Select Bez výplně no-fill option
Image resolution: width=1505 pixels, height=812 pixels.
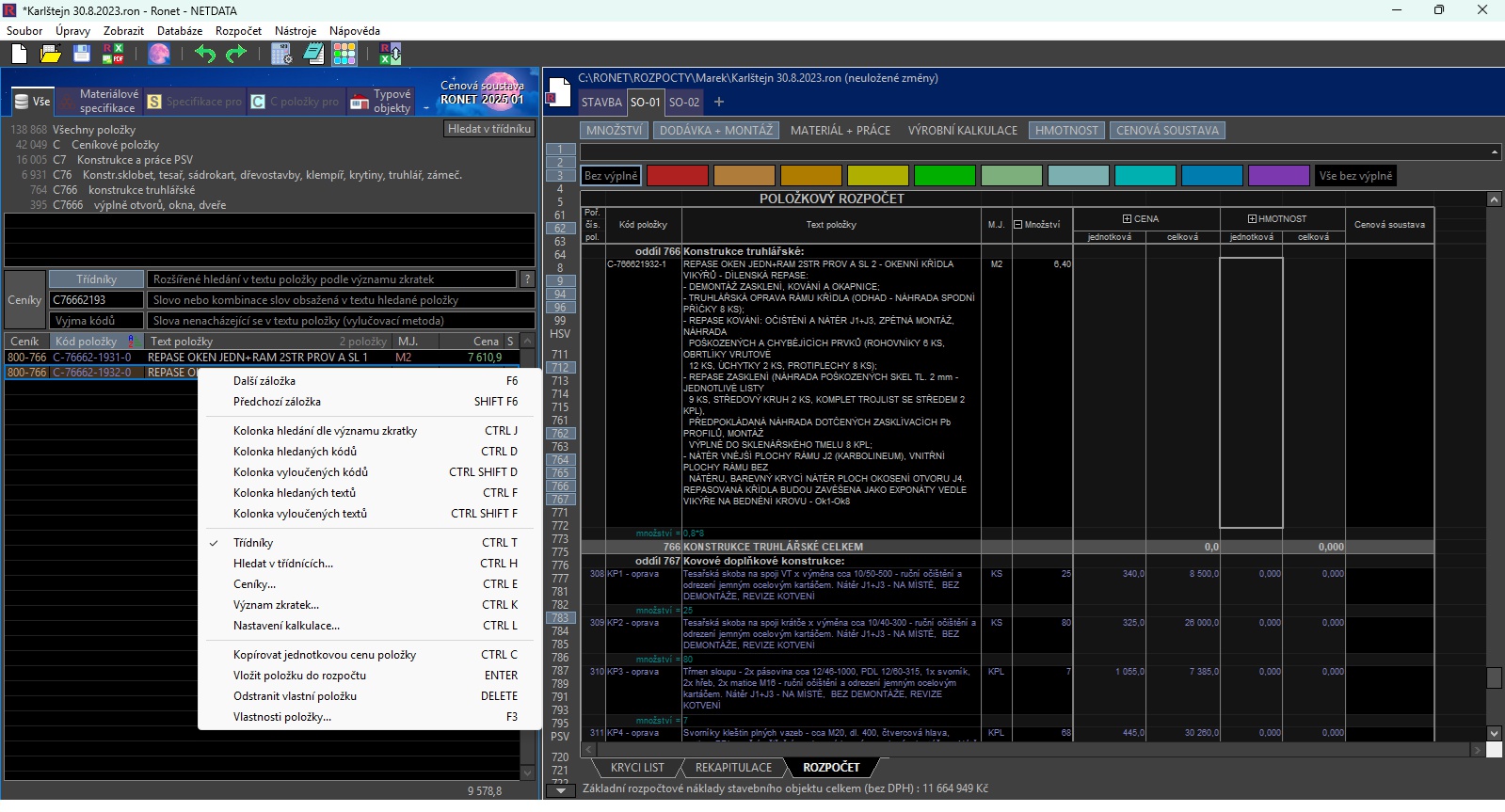pos(611,176)
